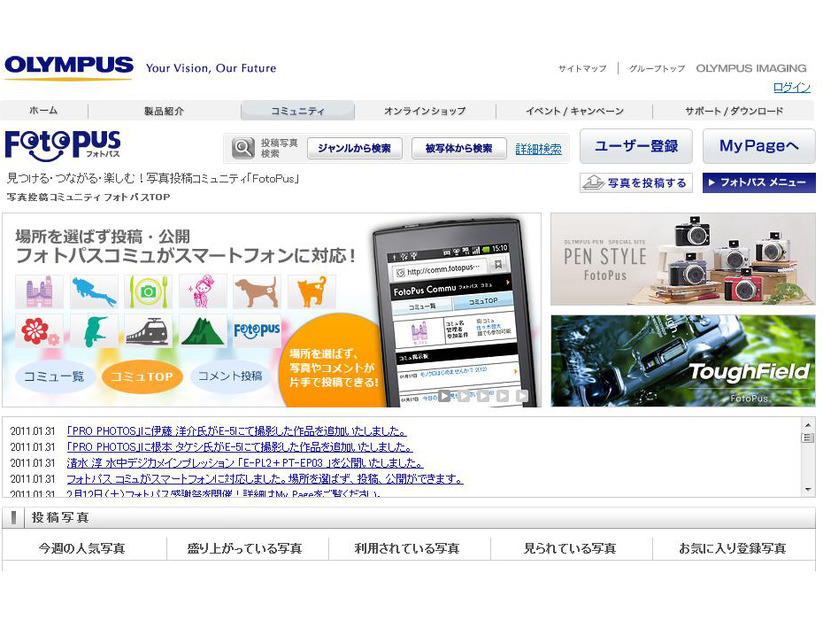The height and width of the screenshot is (620, 823).
Task: Click the OLYMPUS IMAGING link
Action: (x=751, y=68)
